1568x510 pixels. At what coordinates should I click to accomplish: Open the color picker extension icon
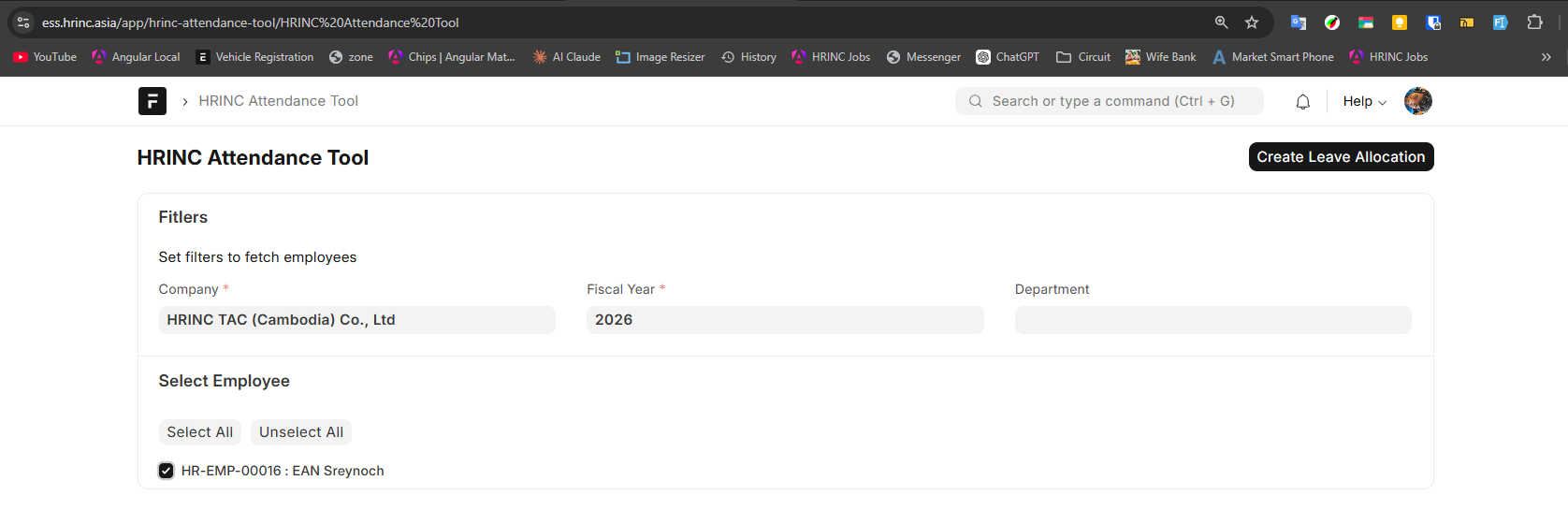[x=1331, y=22]
